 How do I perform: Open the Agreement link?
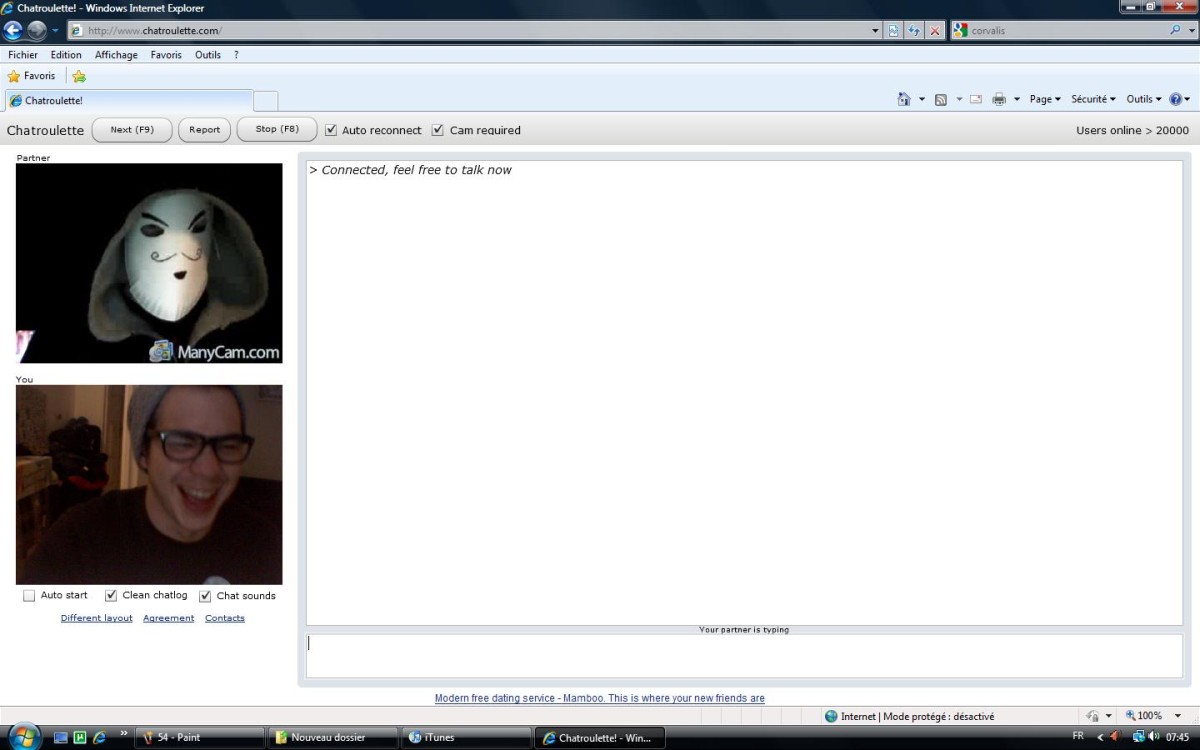(168, 618)
